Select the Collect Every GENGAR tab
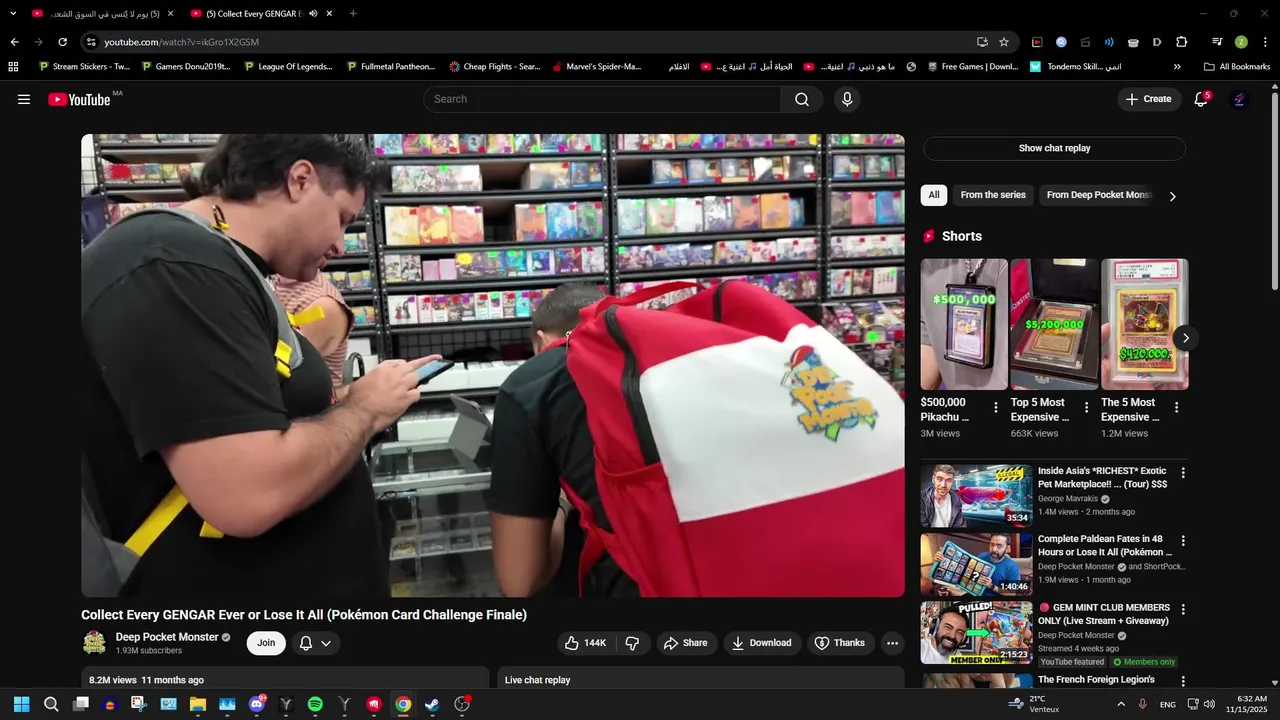Screen dimensions: 1280x720 [262, 13]
